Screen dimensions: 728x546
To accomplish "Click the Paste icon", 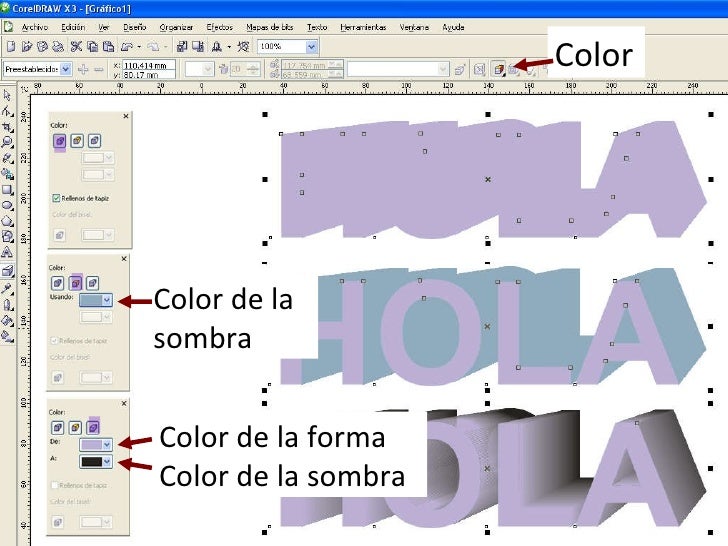I will click(108, 46).
